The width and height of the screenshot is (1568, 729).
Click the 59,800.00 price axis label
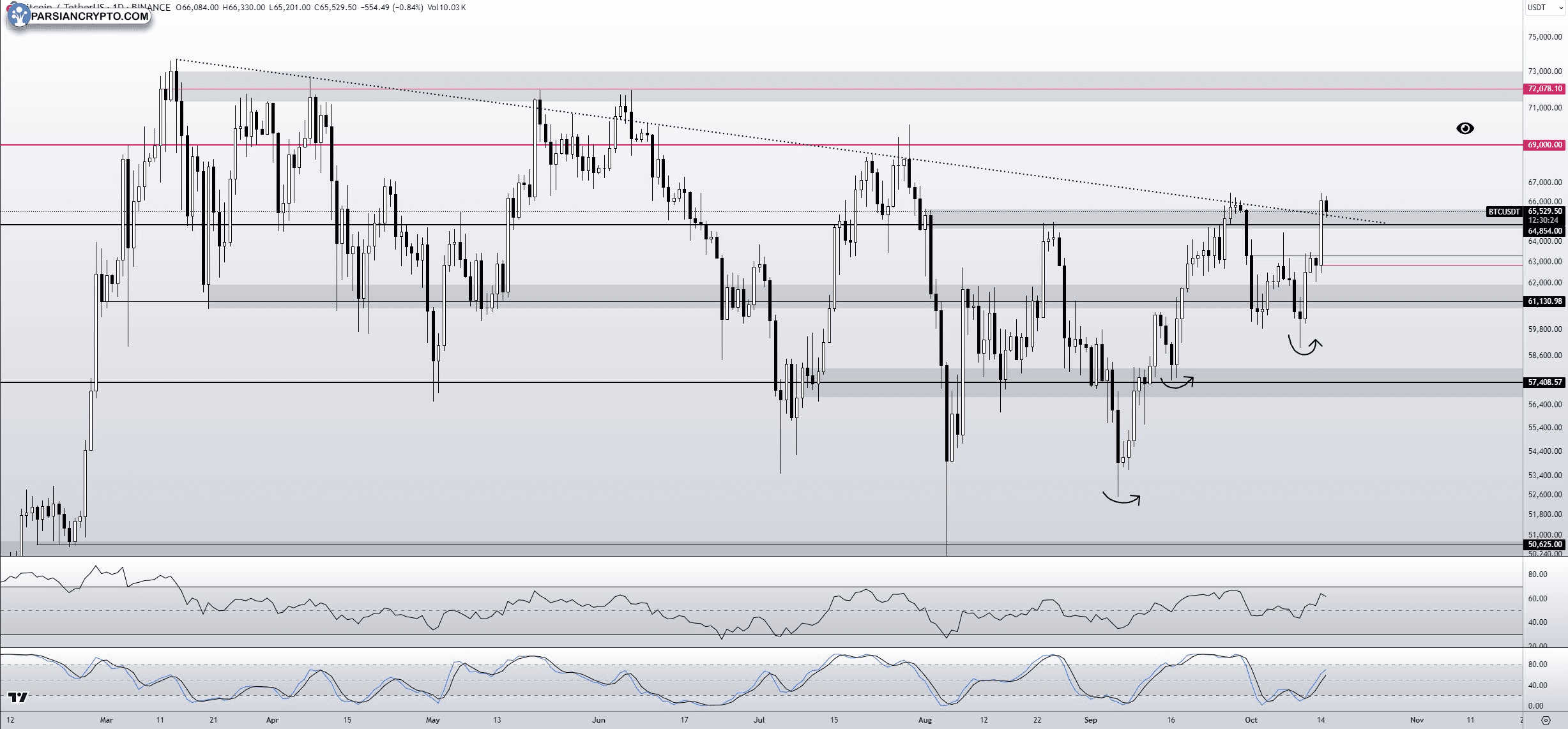click(x=1545, y=329)
